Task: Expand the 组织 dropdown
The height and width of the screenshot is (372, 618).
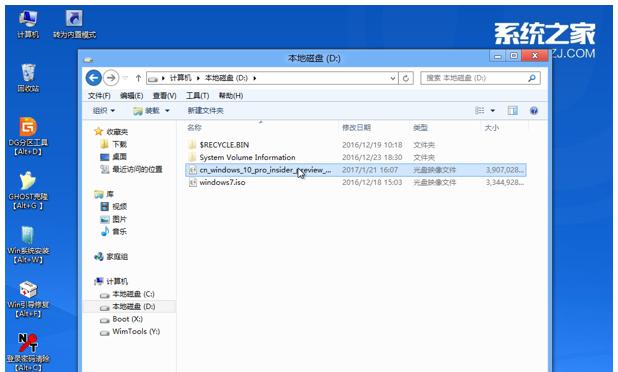Action: [104, 111]
